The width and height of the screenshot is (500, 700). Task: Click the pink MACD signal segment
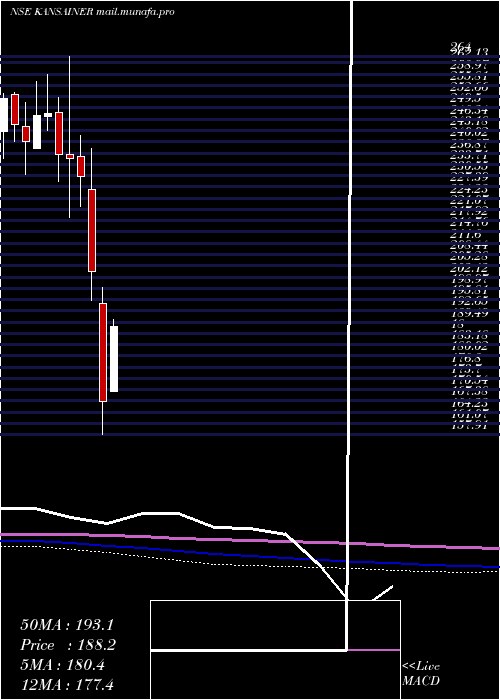point(374,650)
